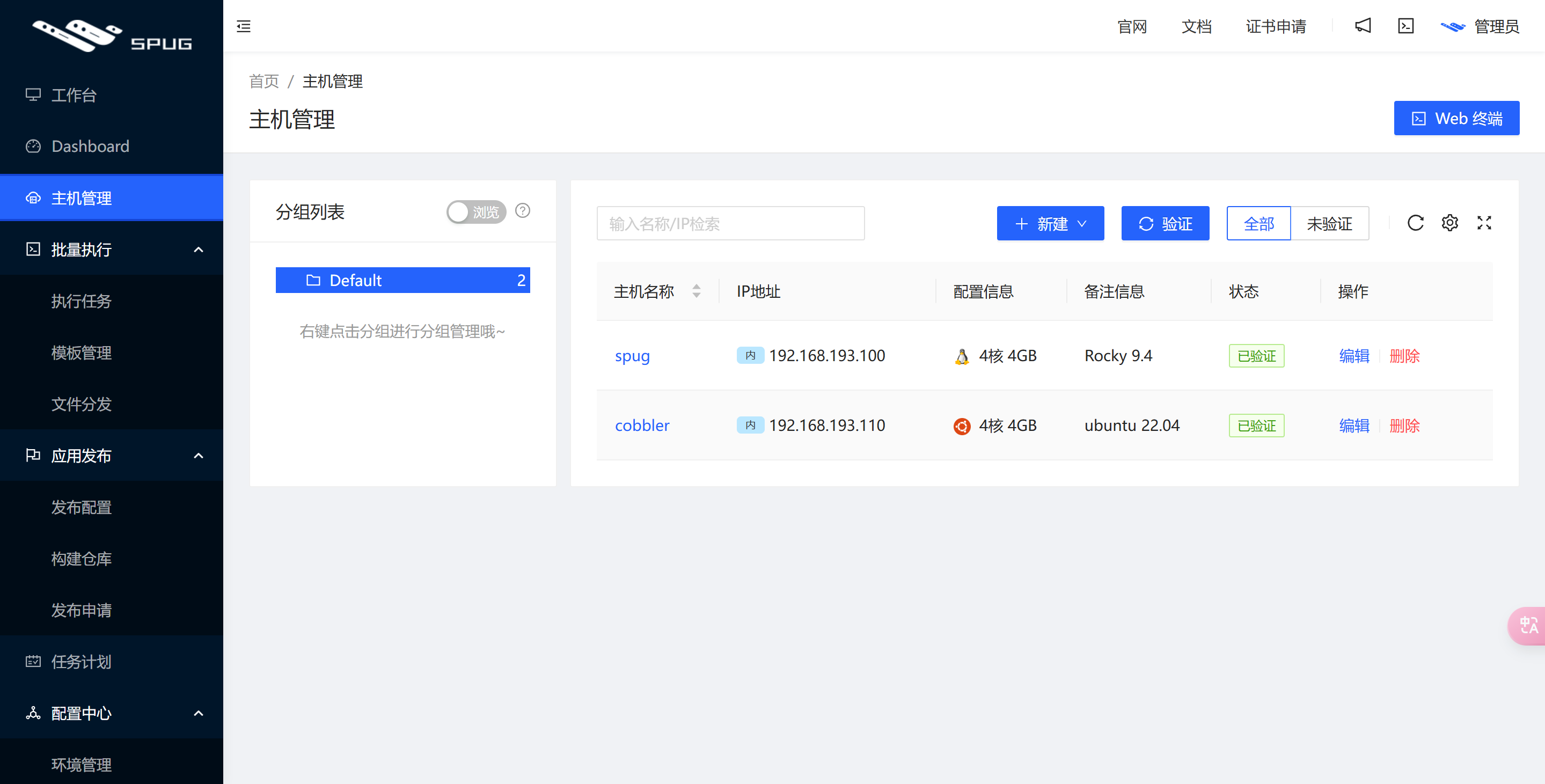The height and width of the screenshot is (784, 1545).
Task: Open table column settings gear
Action: [x=1449, y=223]
